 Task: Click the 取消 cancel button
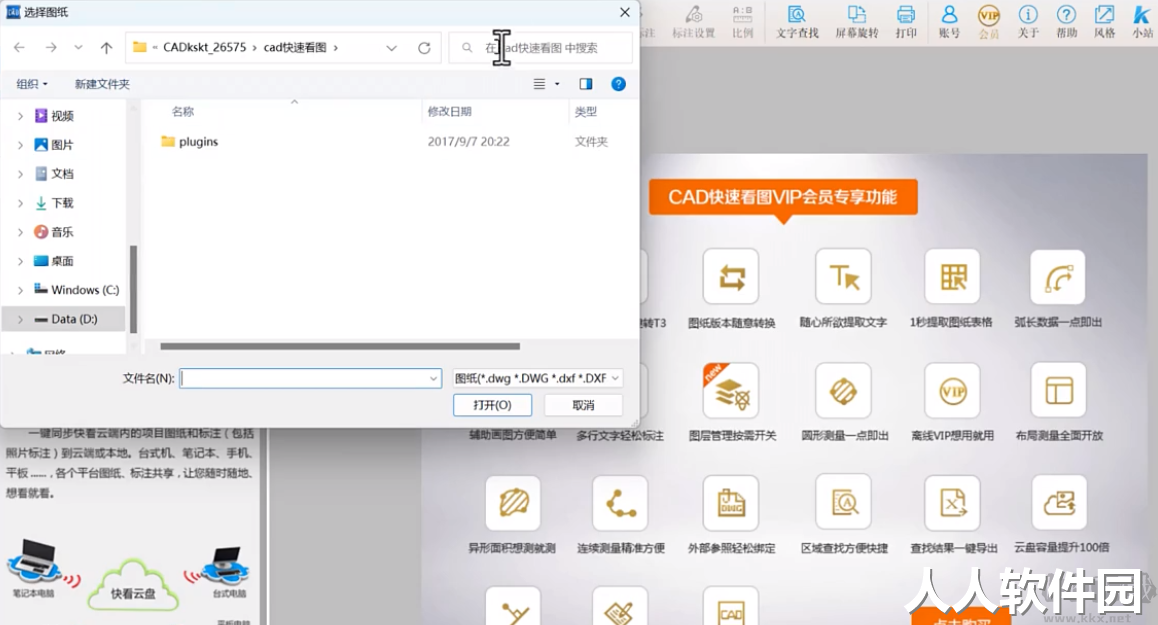(583, 405)
